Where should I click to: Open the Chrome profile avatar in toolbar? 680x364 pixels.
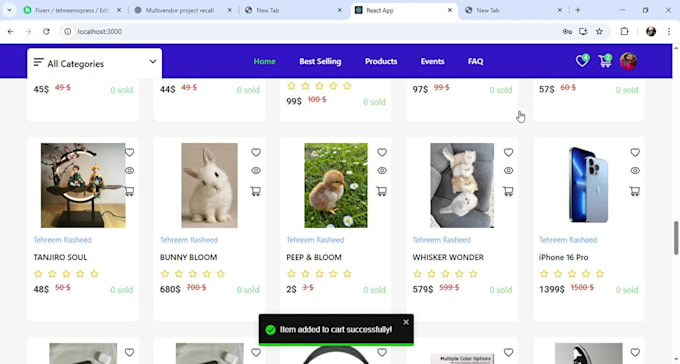tap(651, 31)
